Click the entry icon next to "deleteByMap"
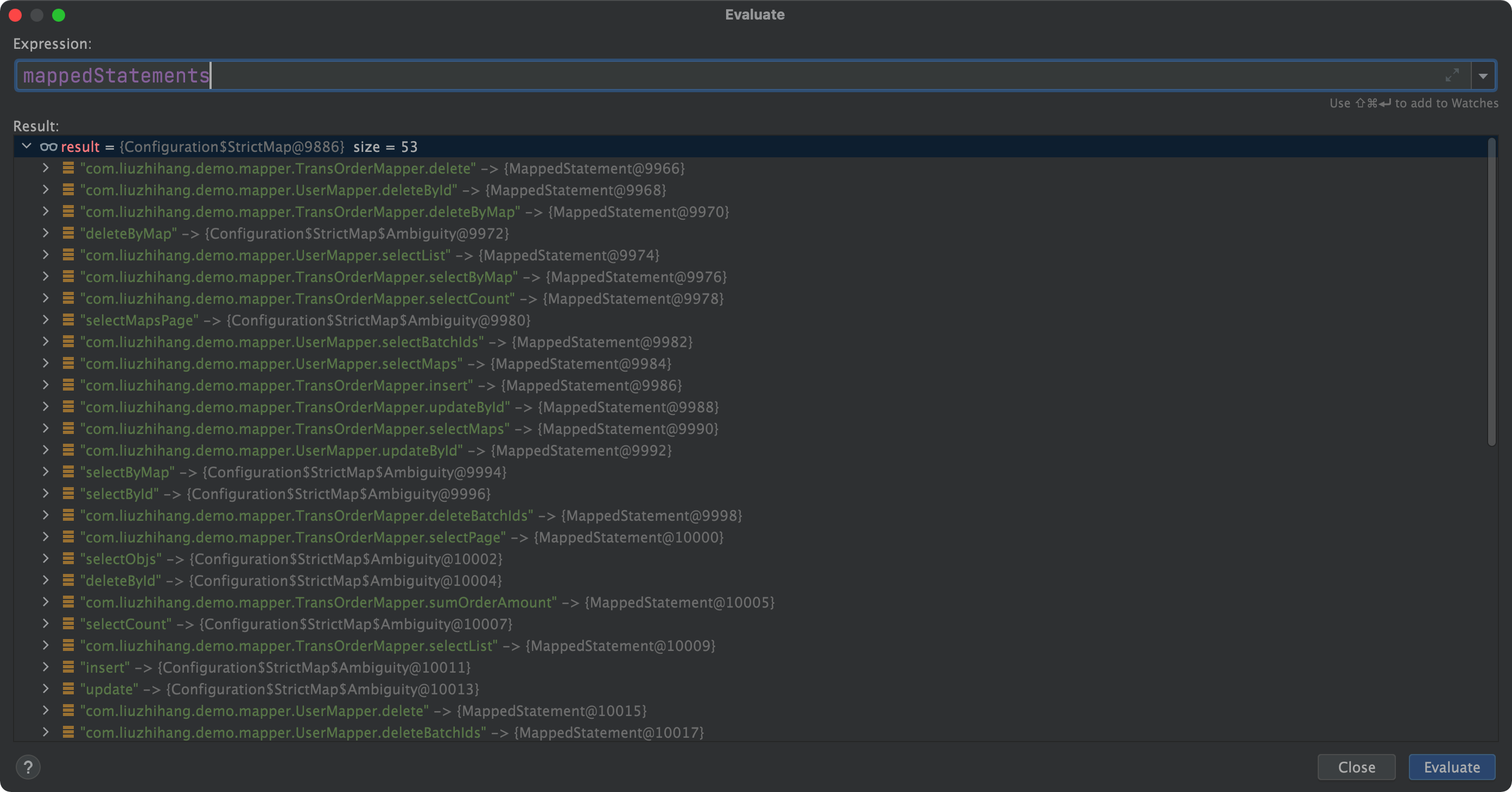 point(68,233)
